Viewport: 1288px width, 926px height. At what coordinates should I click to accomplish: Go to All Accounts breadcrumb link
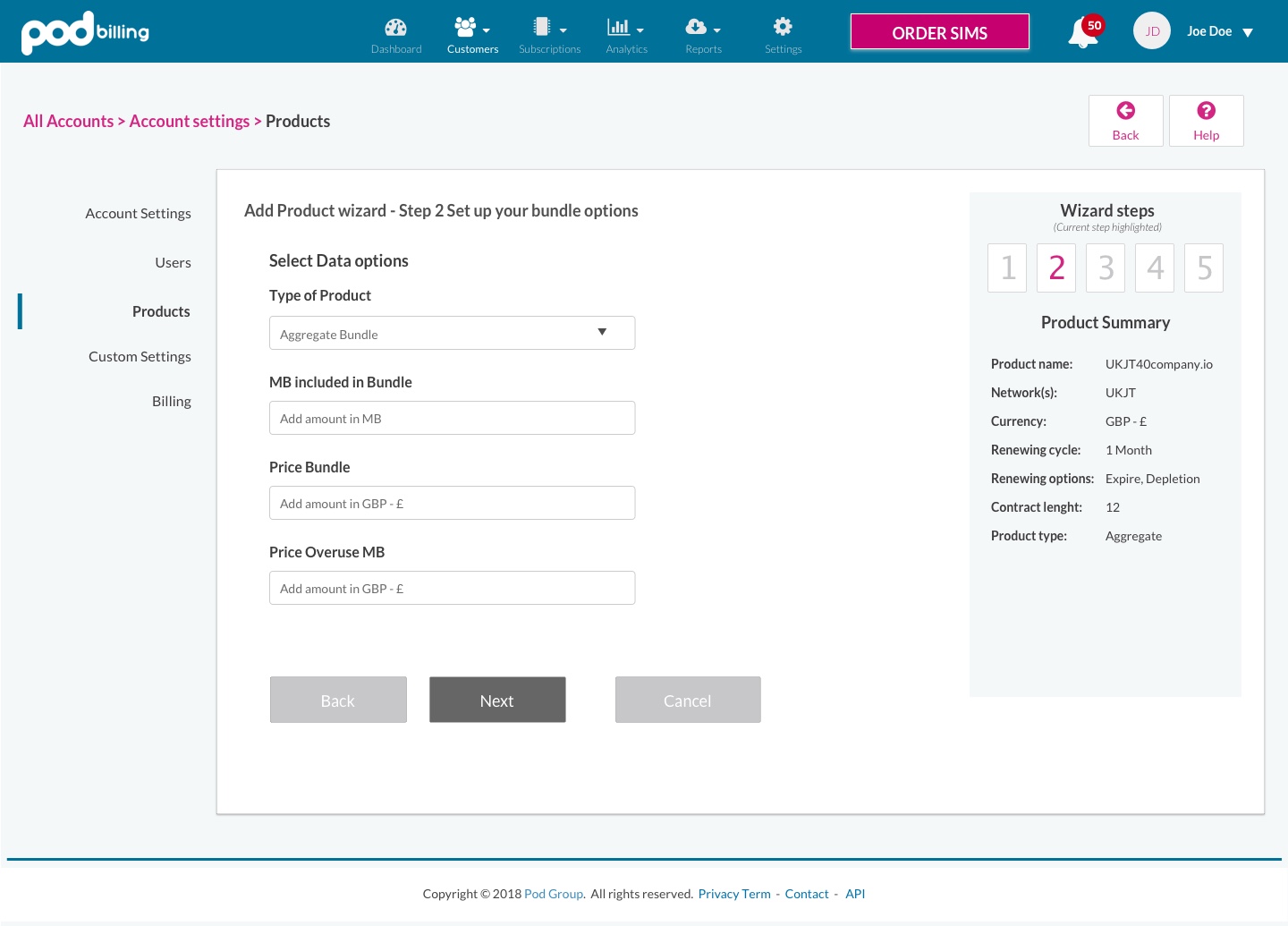click(68, 122)
